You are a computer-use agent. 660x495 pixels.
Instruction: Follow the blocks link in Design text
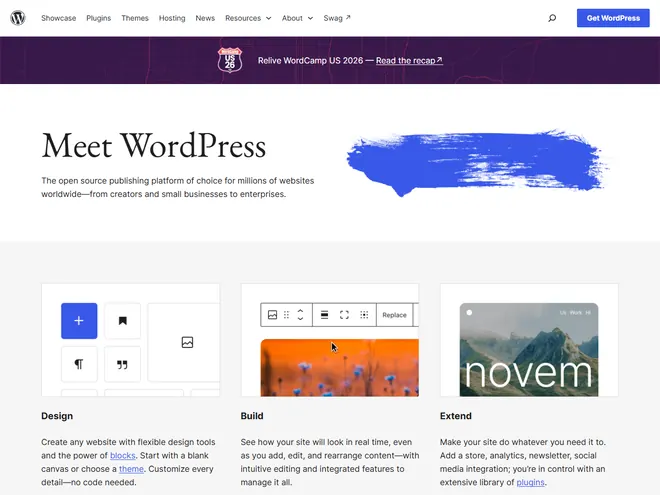click(122, 455)
